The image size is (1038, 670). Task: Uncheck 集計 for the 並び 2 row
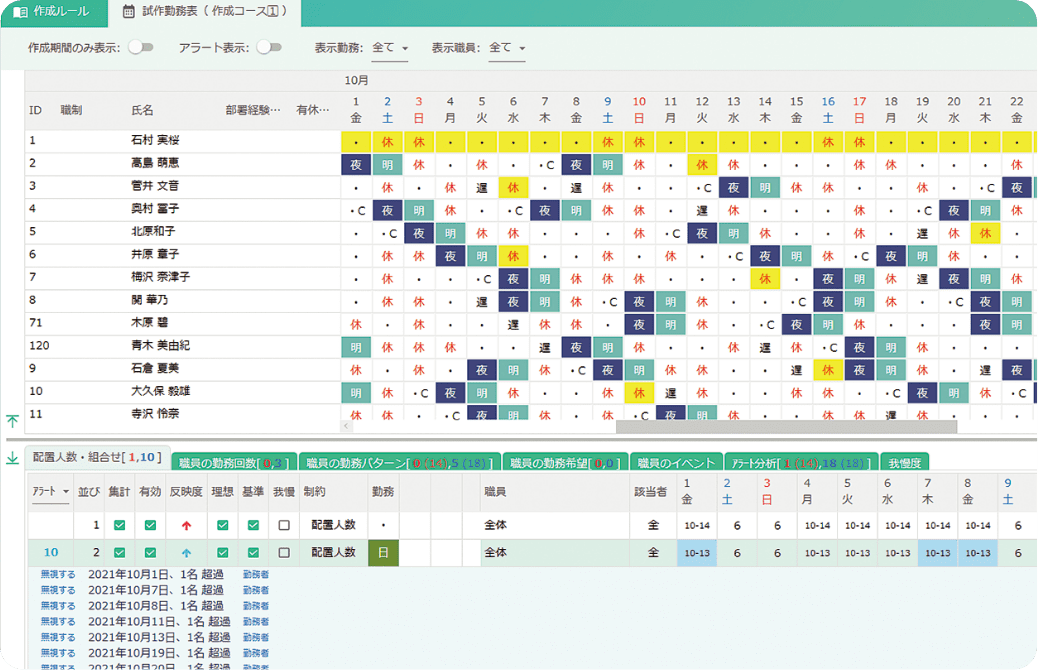[119, 552]
